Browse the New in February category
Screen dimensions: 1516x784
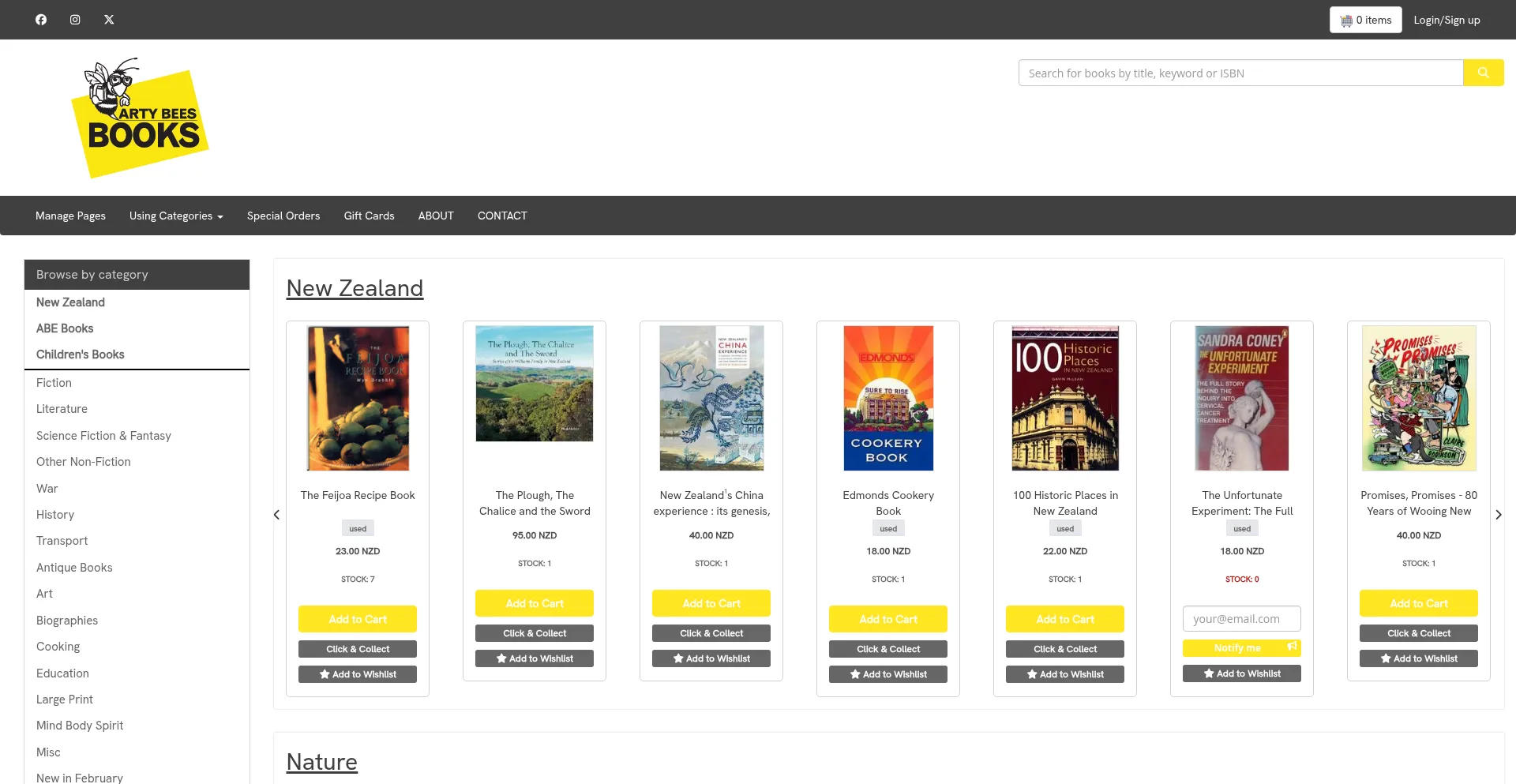80,778
